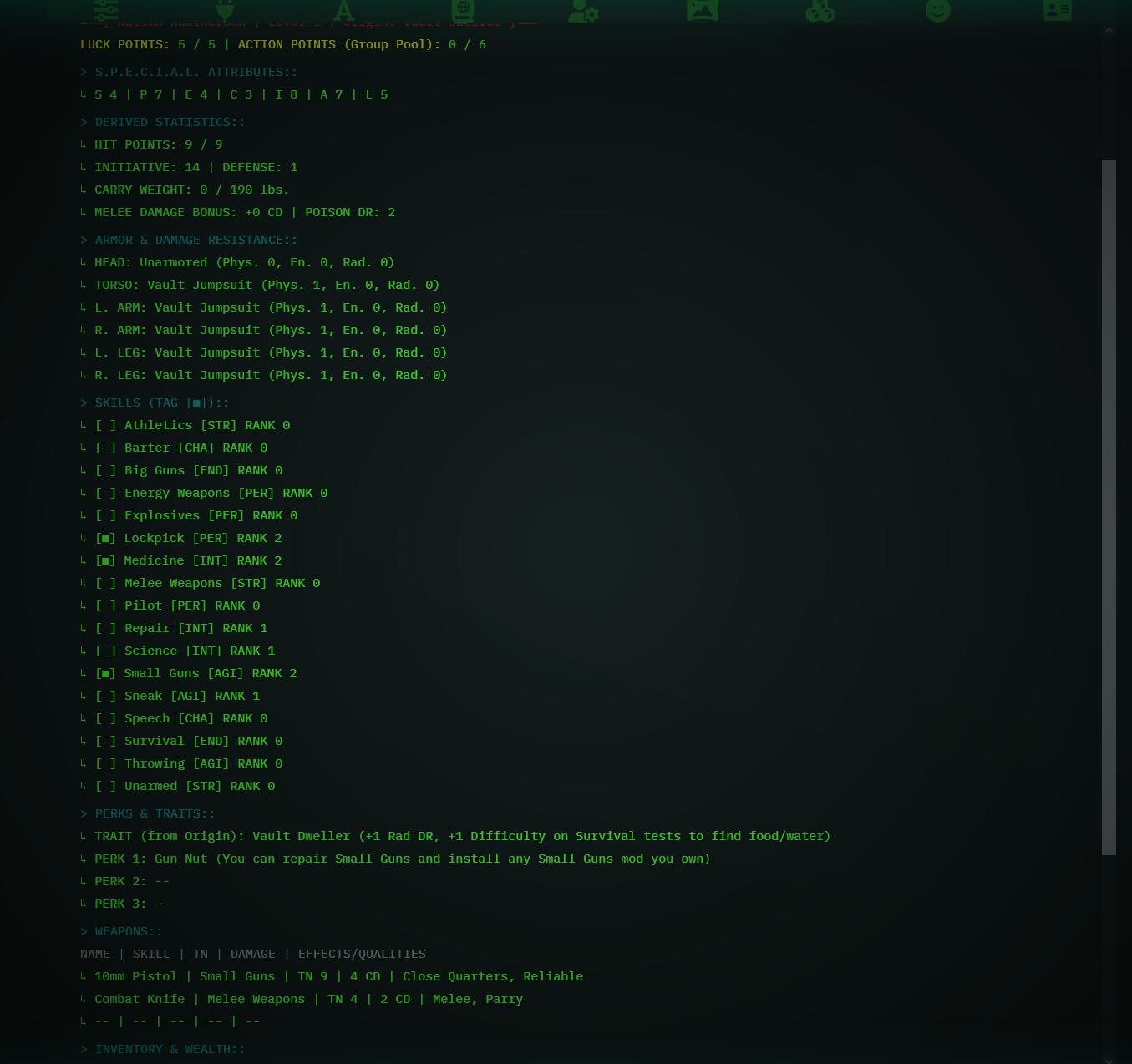Image resolution: width=1132 pixels, height=1064 pixels.
Task: Click the vertical scrollbar thumb
Action: (1109, 507)
